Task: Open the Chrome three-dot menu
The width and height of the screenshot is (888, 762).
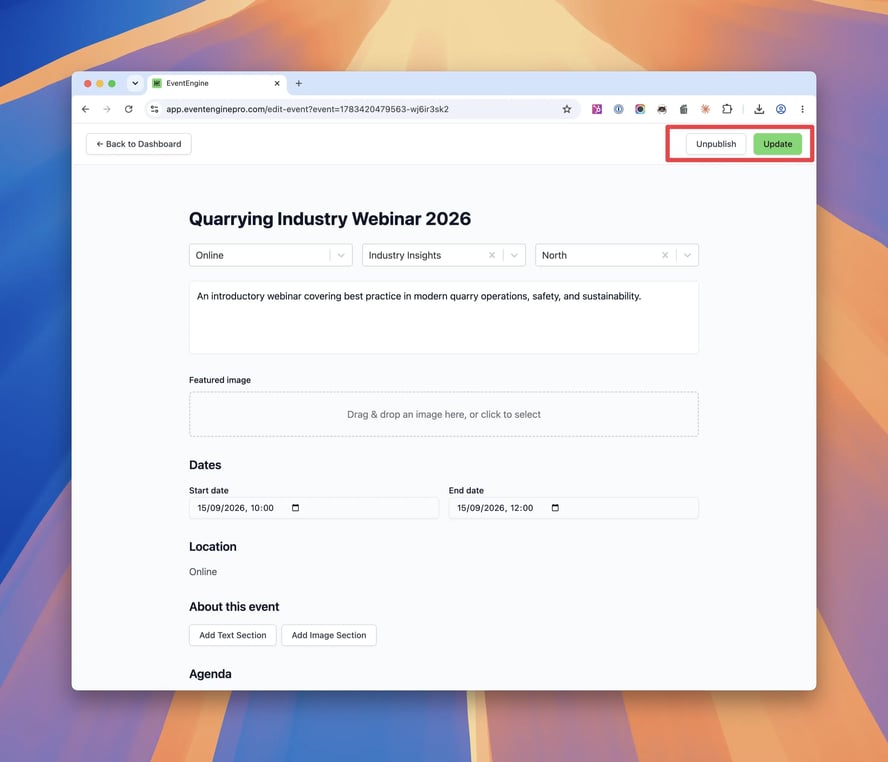Action: tap(802, 109)
